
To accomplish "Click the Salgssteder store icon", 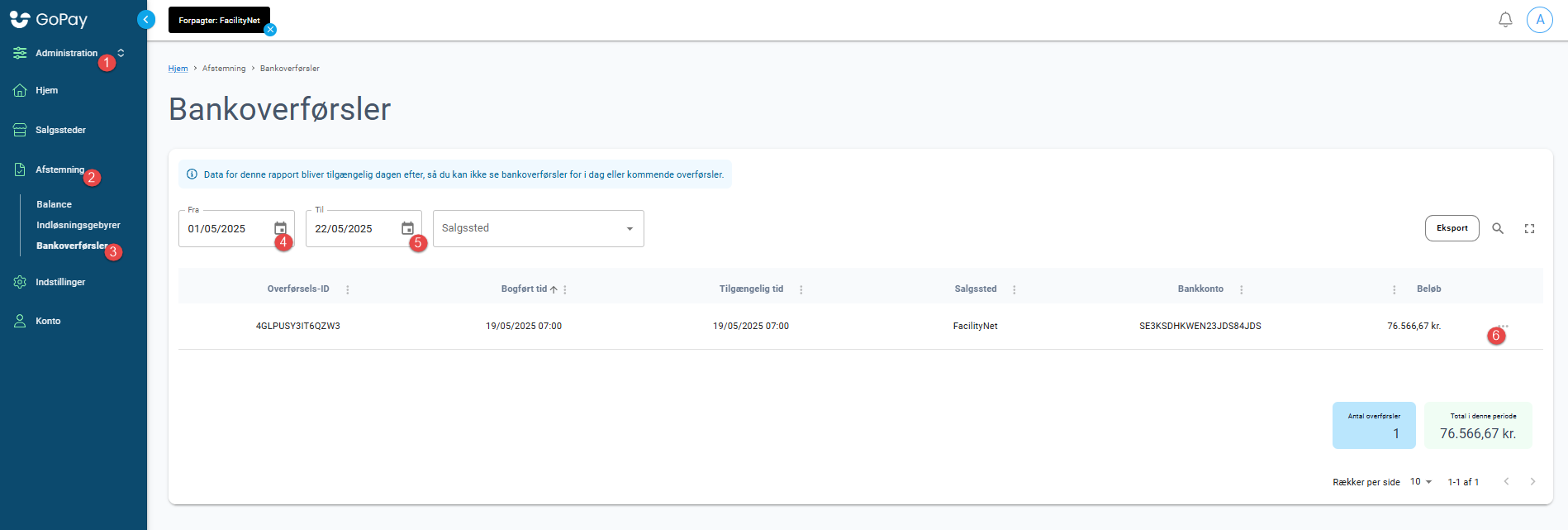I will pyautogui.click(x=20, y=130).
